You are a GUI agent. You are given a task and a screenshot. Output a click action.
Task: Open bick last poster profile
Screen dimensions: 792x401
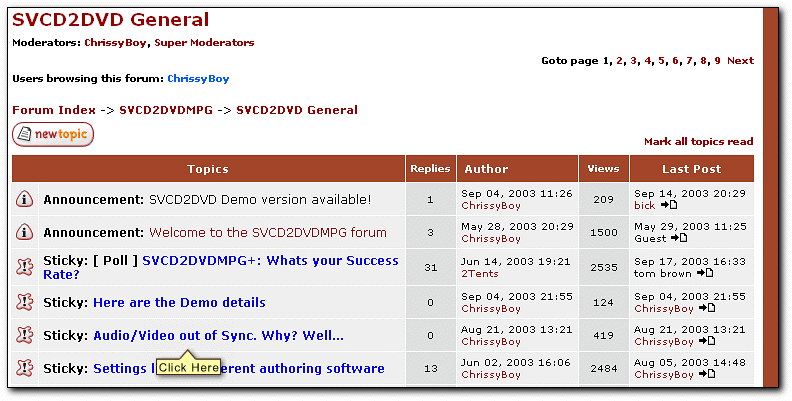[645, 206]
